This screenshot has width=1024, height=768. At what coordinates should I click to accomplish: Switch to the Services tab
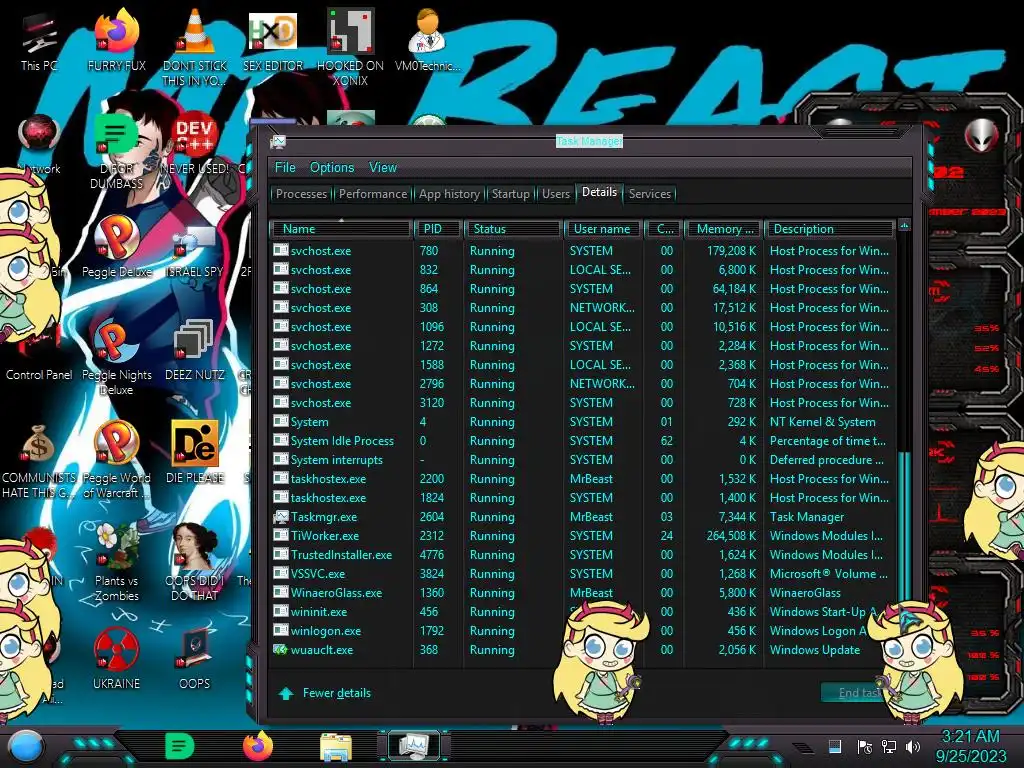(650, 193)
